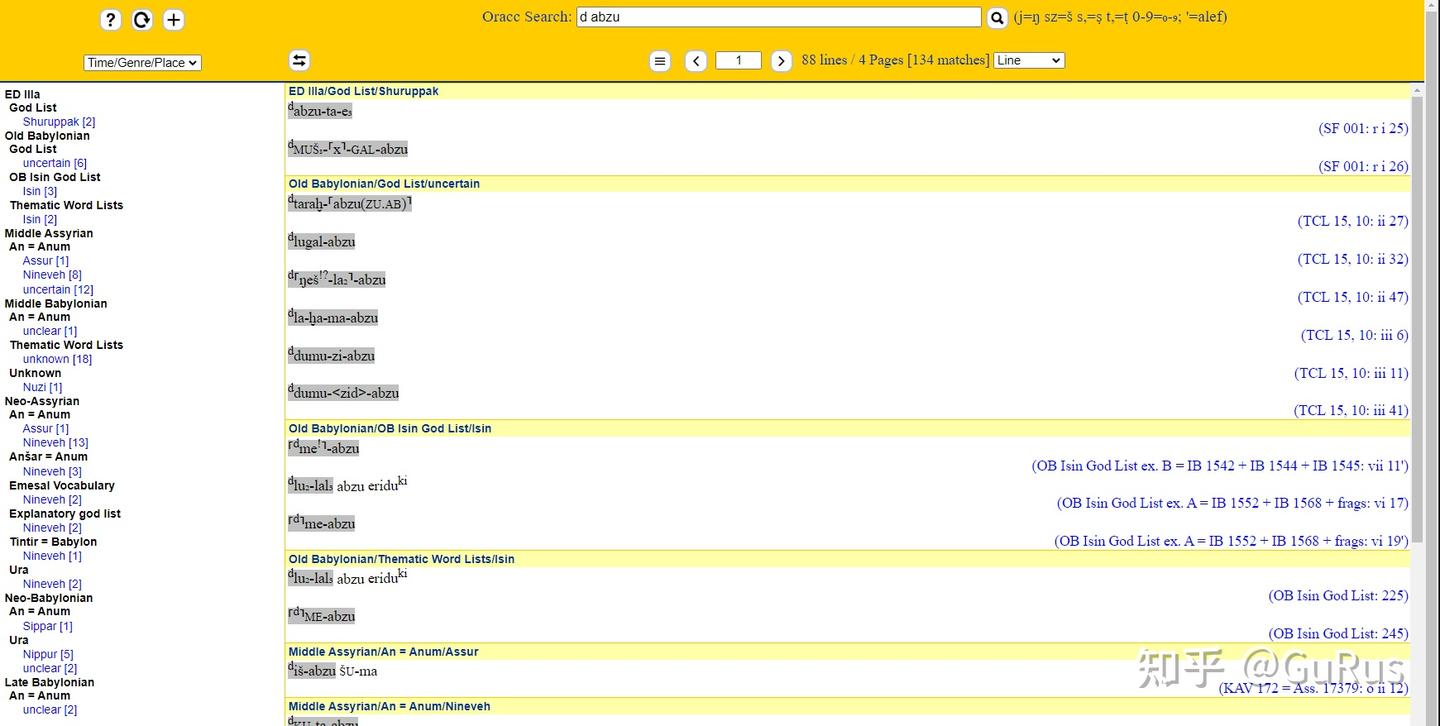
Task: Open reference (TCL 15, 10: ii 47)
Action: (x=1353, y=297)
